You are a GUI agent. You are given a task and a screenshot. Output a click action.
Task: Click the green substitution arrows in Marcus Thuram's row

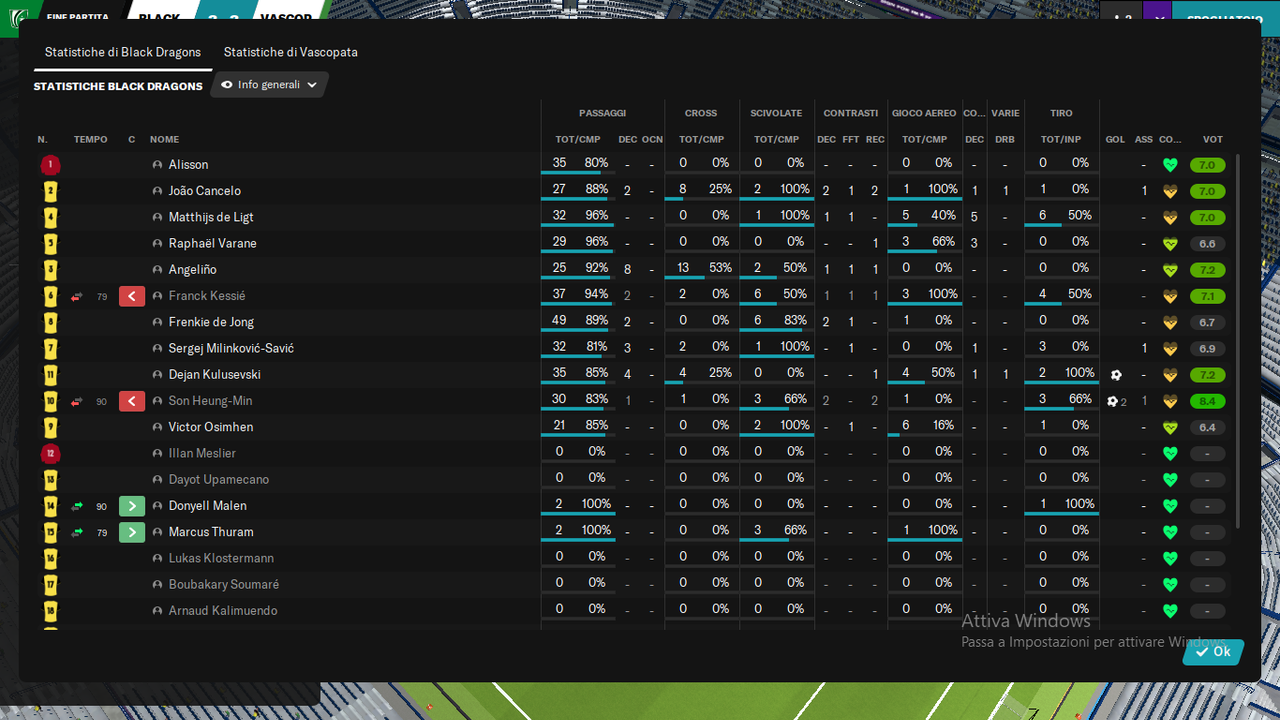click(77, 532)
